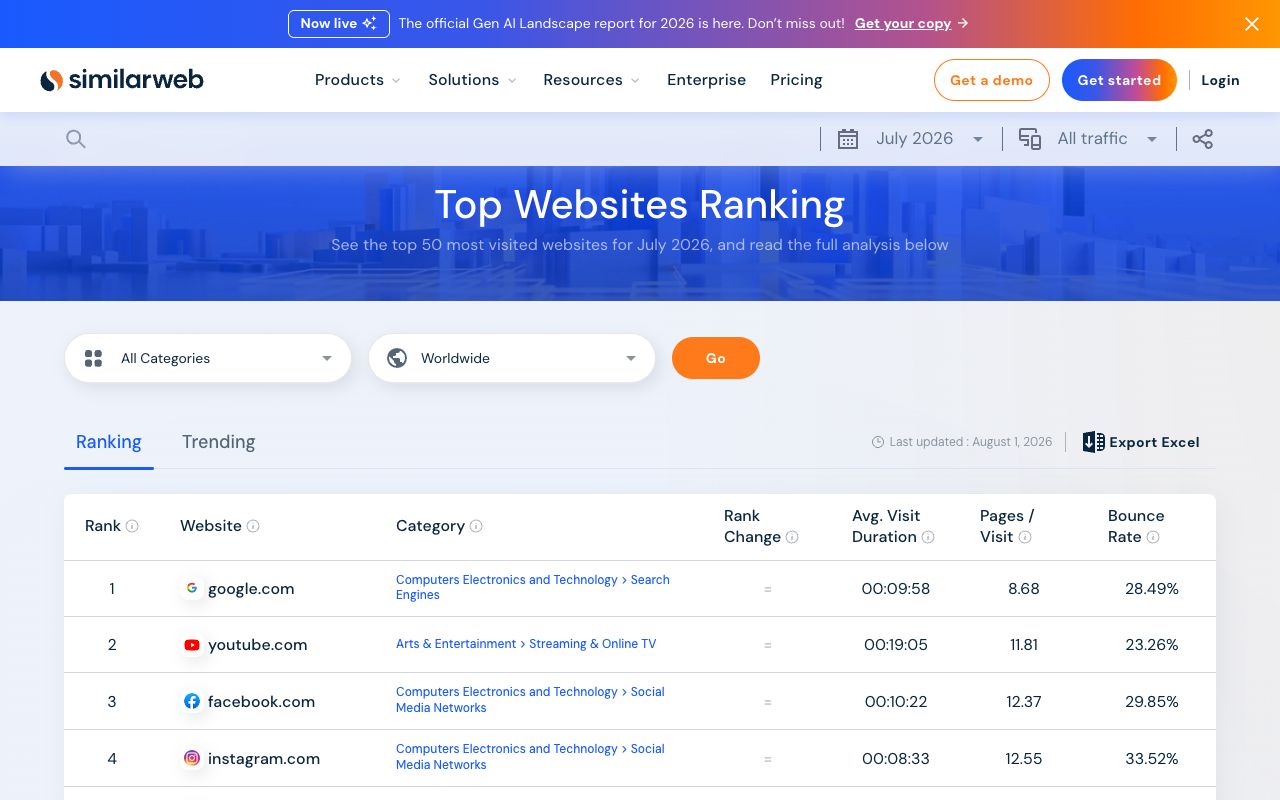Click facebook.com's Social Media Networks category
Viewport: 1280px width, 800px height.
coord(530,700)
